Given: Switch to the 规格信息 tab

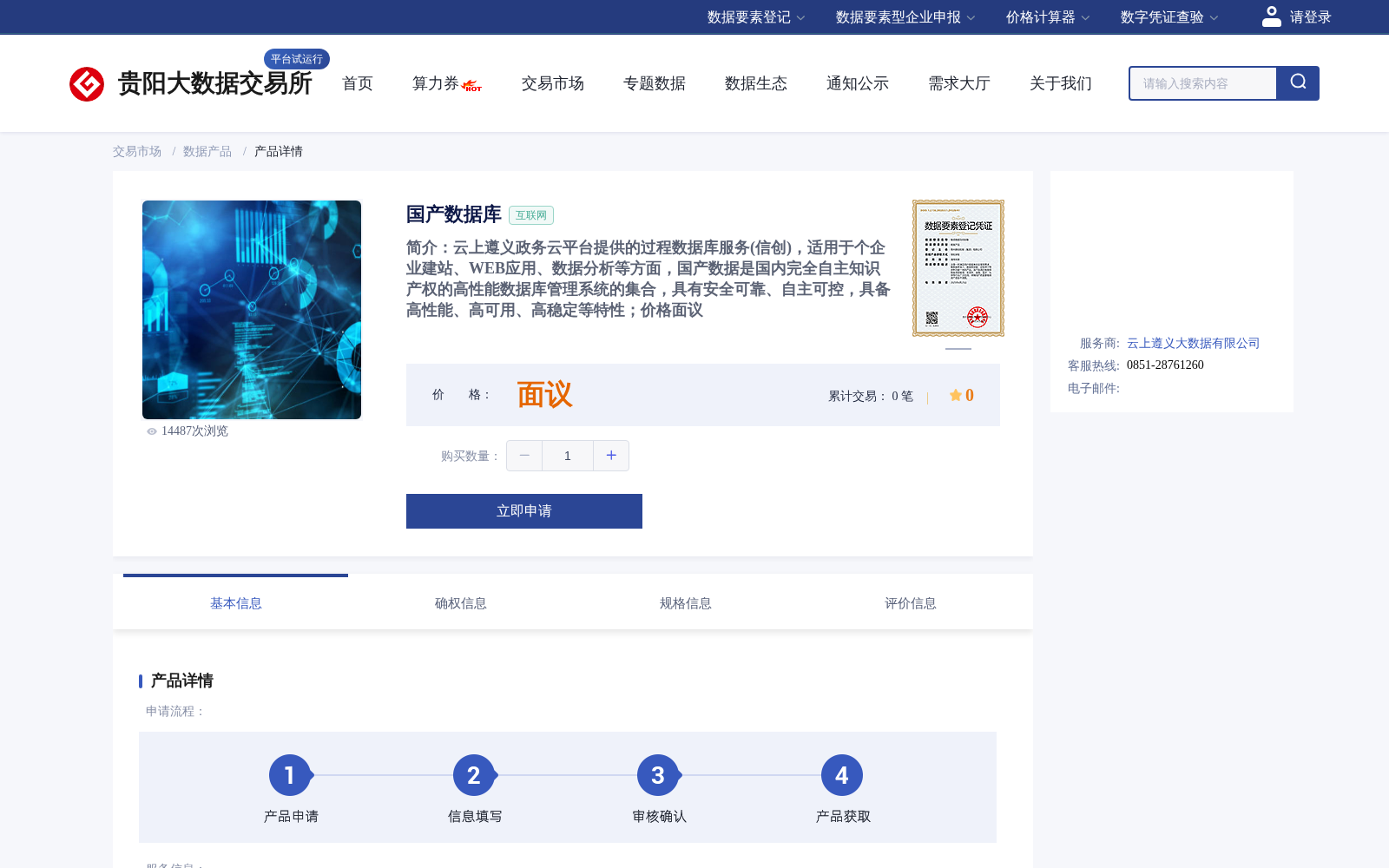Looking at the screenshot, I should pyautogui.click(x=685, y=602).
